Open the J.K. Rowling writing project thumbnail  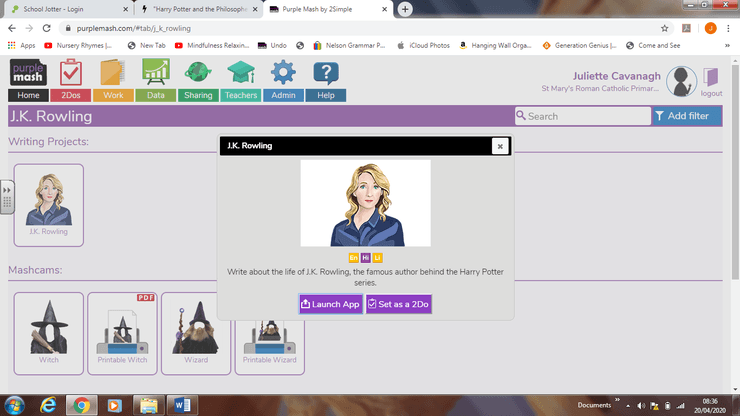tap(49, 205)
